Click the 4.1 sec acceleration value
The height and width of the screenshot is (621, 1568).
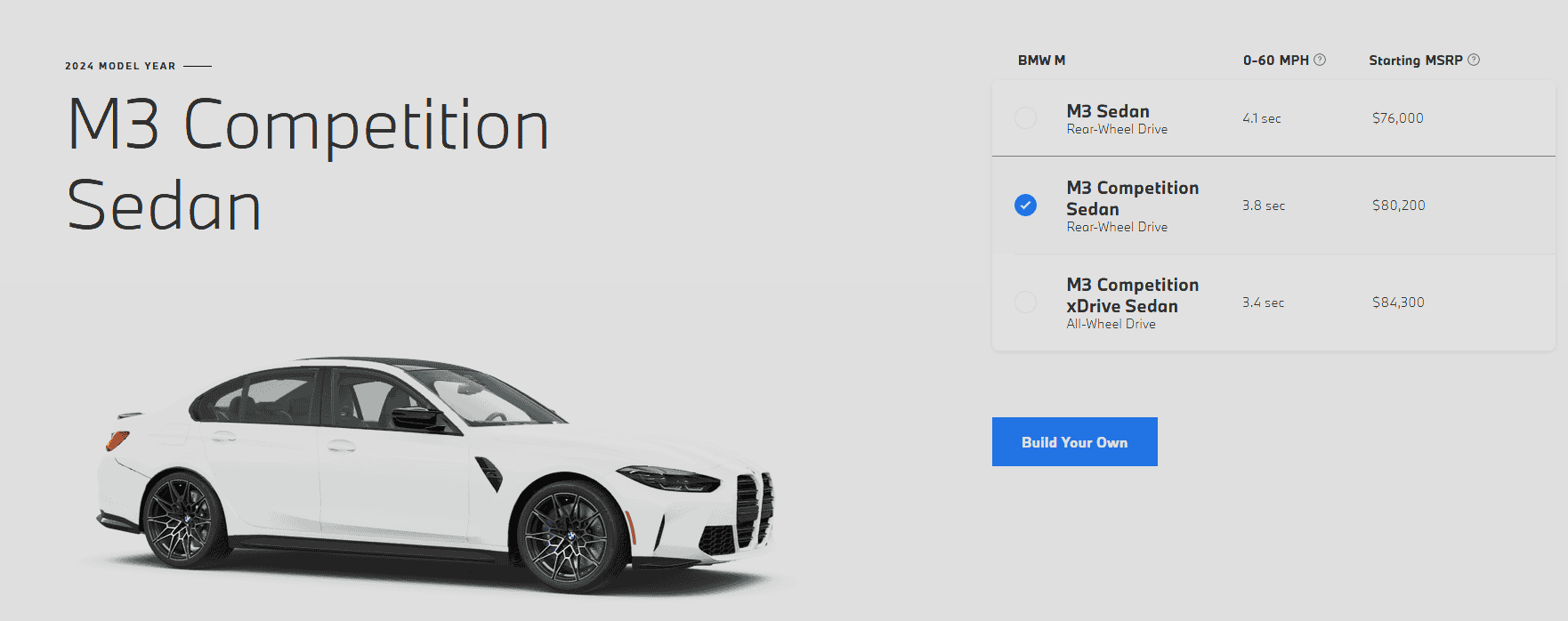coord(1262,118)
